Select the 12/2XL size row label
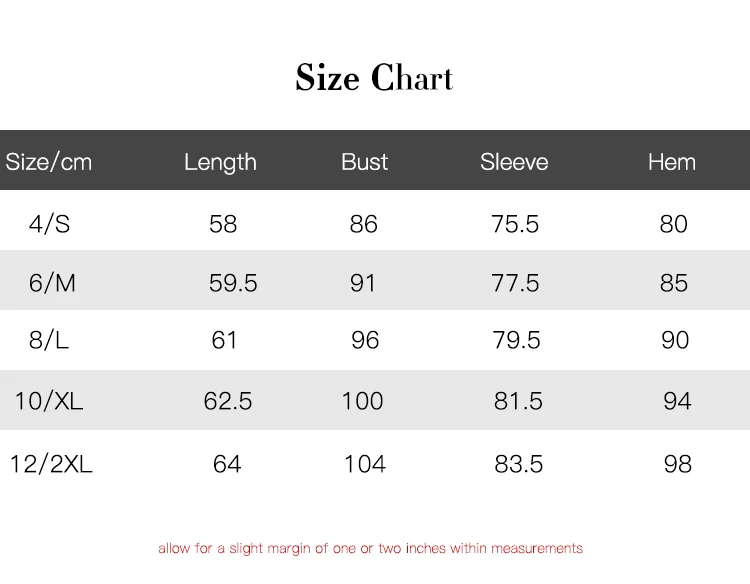 (x=51, y=464)
